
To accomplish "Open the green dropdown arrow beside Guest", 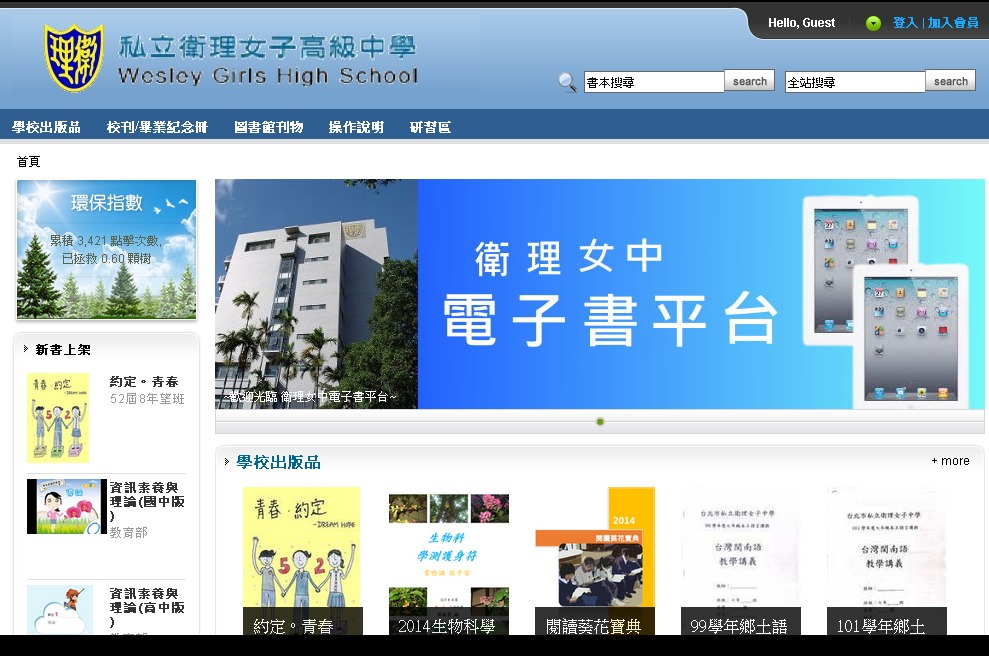I will [x=874, y=23].
